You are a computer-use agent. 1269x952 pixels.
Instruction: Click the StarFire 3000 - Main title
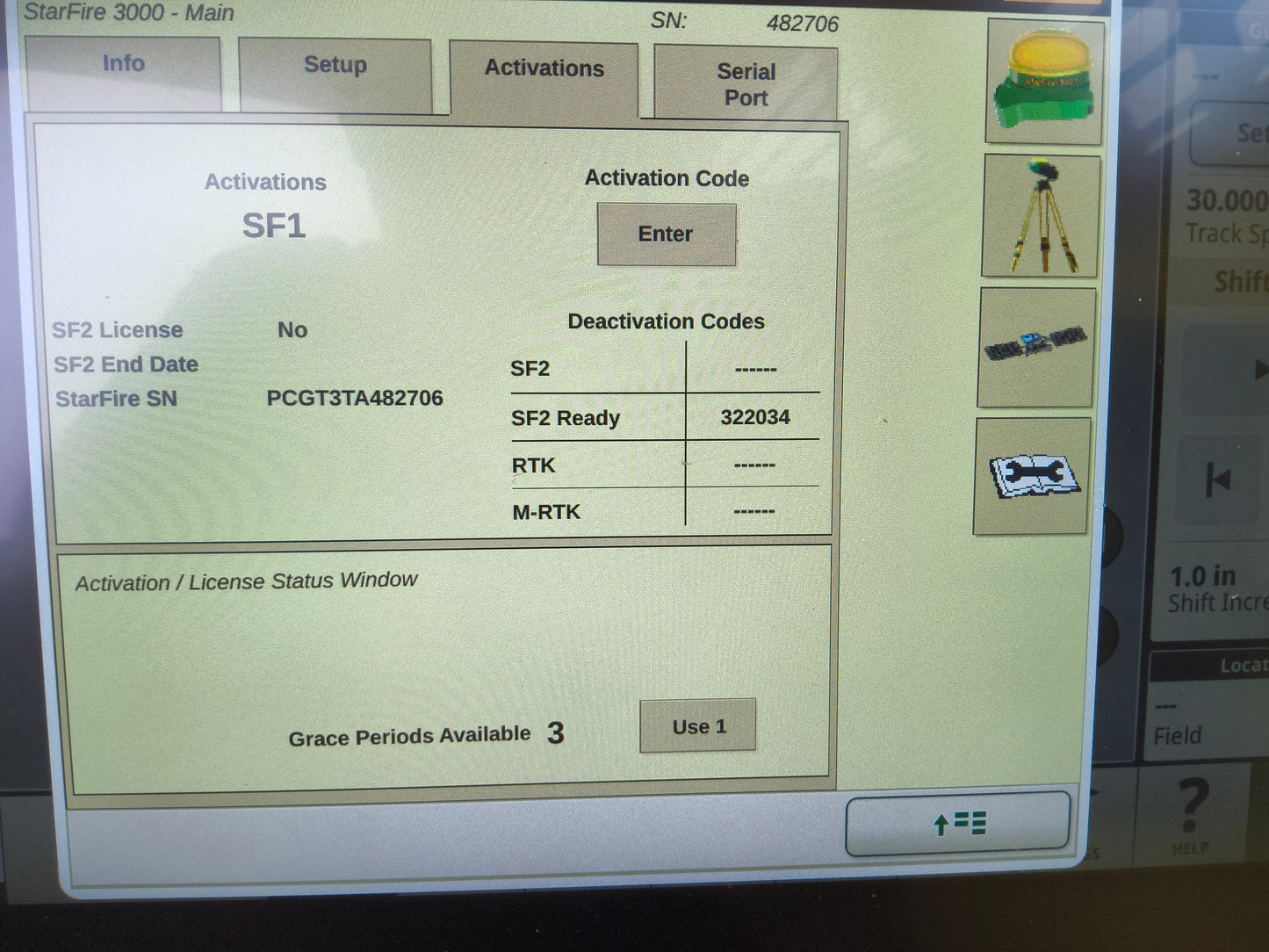click(128, 13)
